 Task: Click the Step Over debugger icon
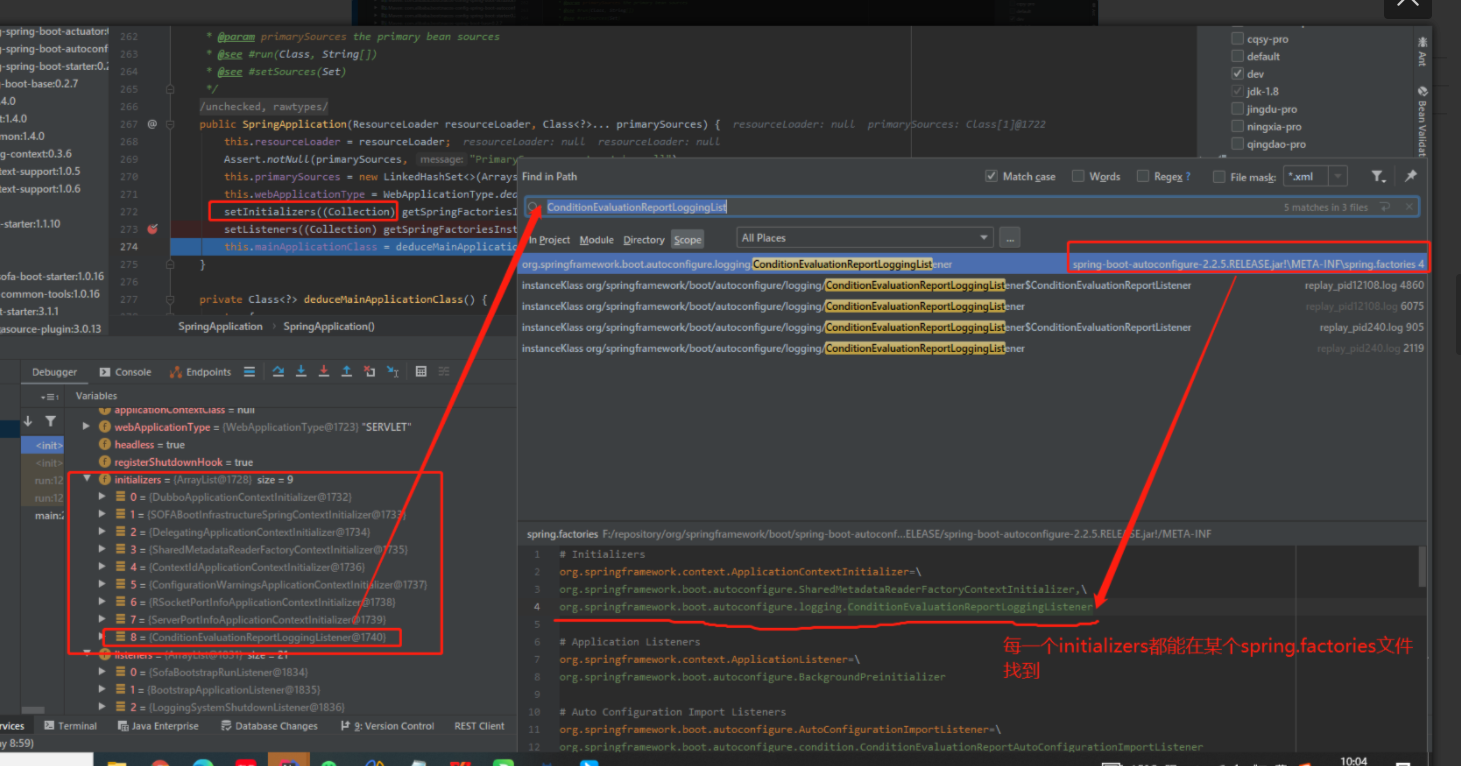pyautogui.click(x=279, y=371)
